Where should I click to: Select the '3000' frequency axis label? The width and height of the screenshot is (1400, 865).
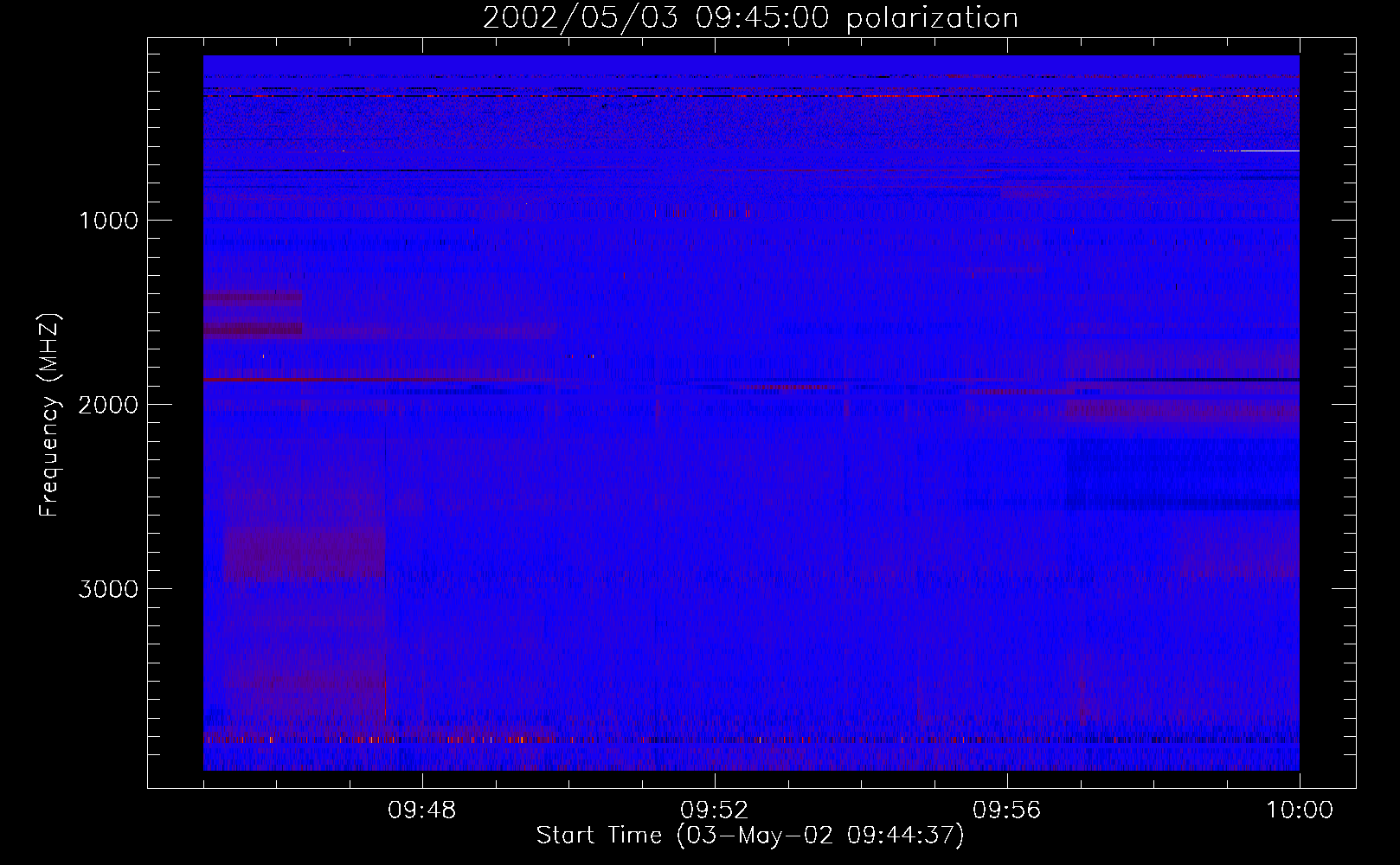pos(108,589)
